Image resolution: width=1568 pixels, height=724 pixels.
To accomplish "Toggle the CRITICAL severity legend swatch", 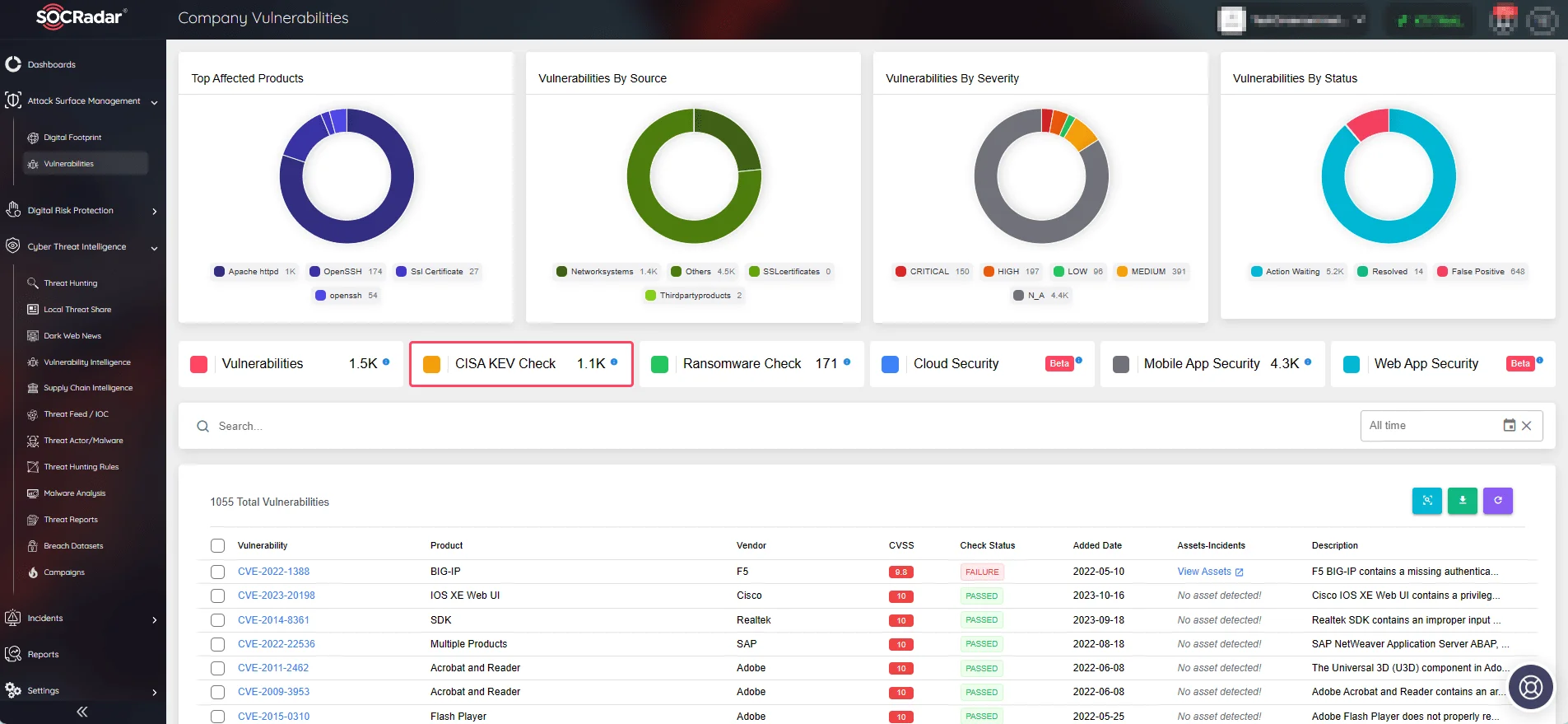I will (x=900, y=272).
